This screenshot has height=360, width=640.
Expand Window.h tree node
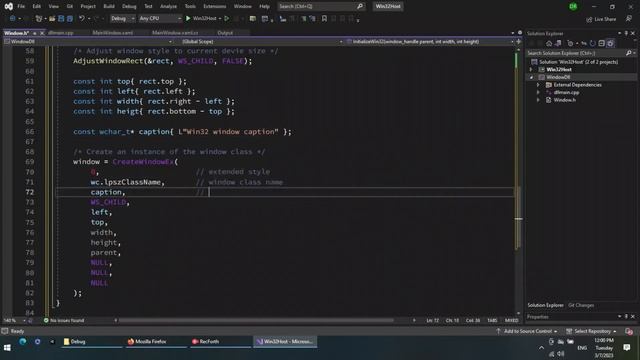pos(538,100)
